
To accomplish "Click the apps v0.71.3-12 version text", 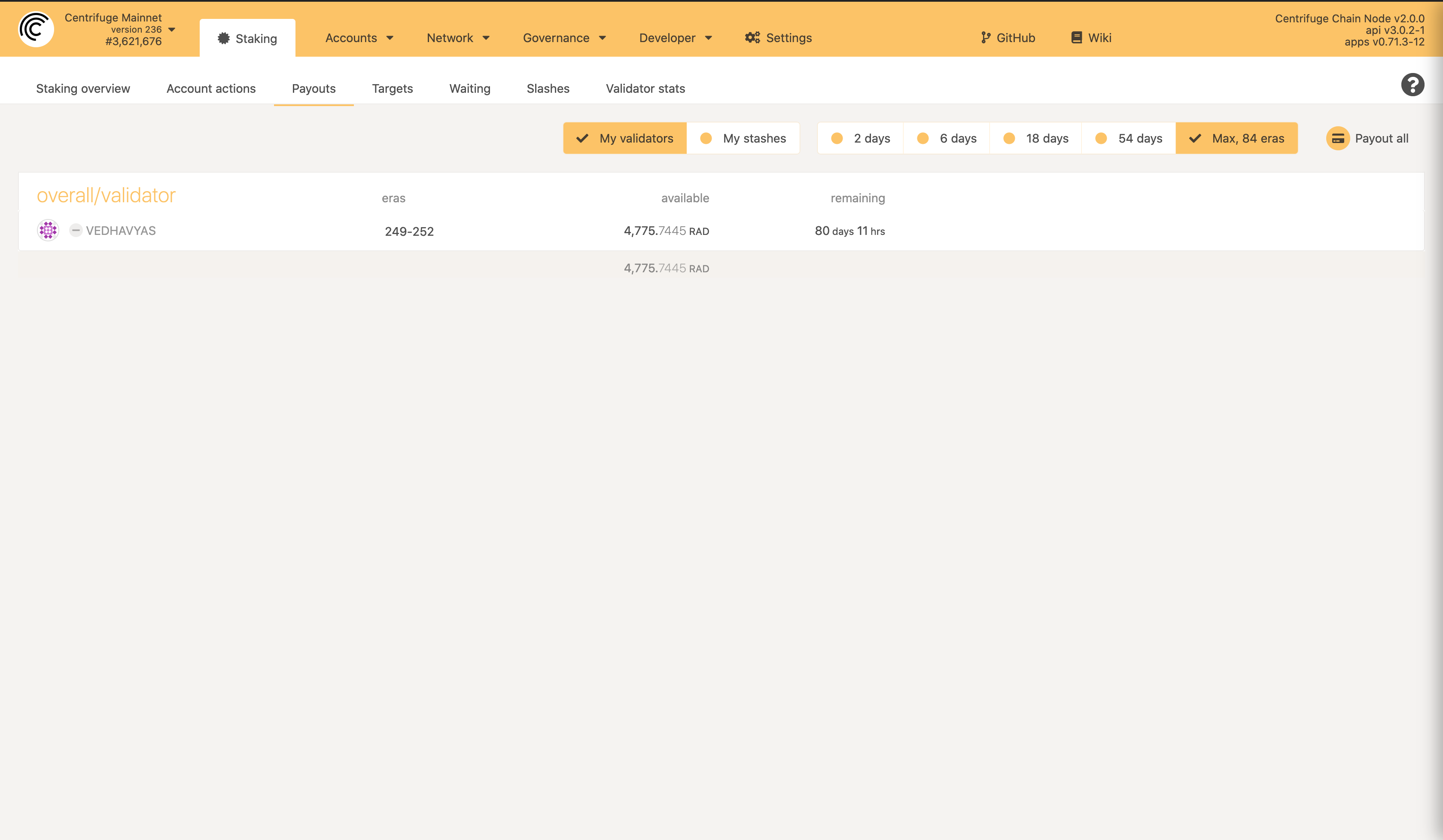I will pyautogui.click(x=1384, y=42).
